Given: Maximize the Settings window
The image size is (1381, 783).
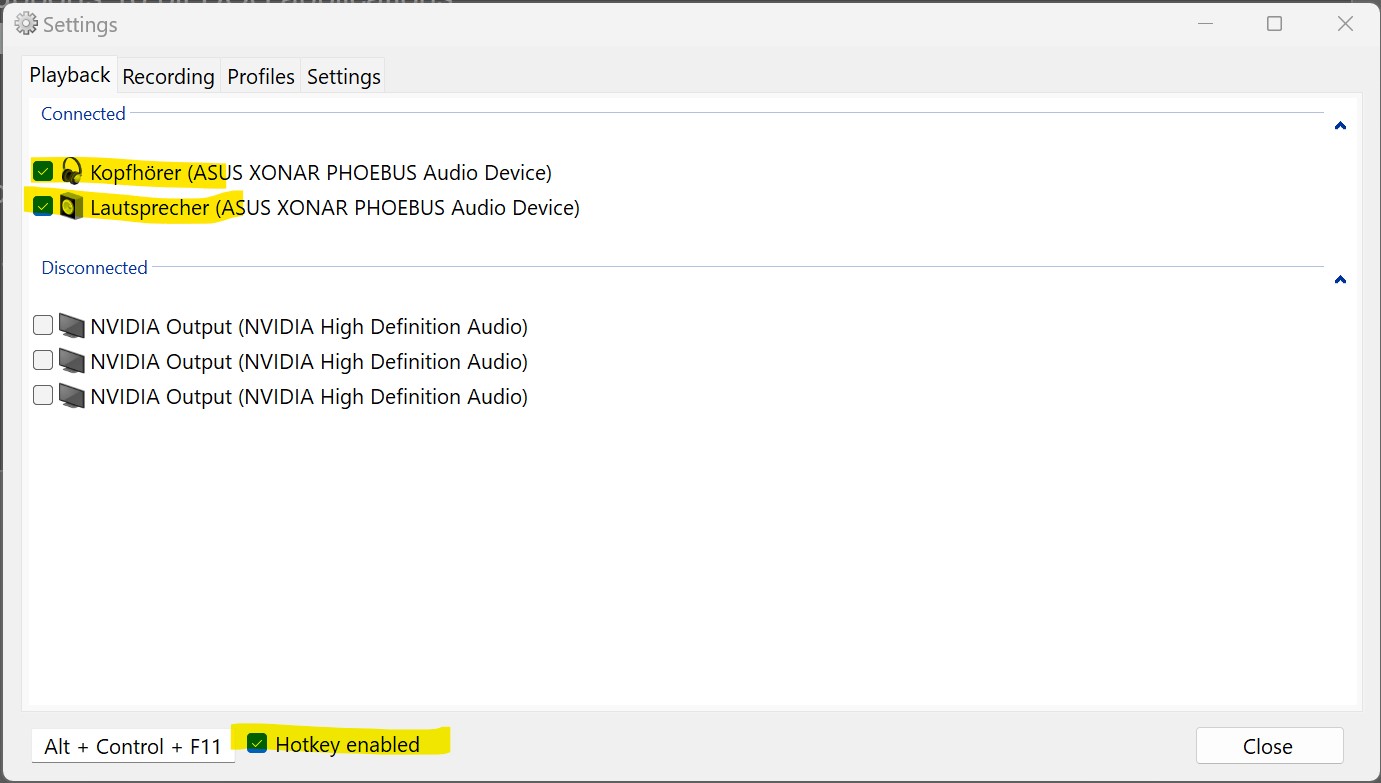Looking at the screenshot, I should coord(1274,24).
